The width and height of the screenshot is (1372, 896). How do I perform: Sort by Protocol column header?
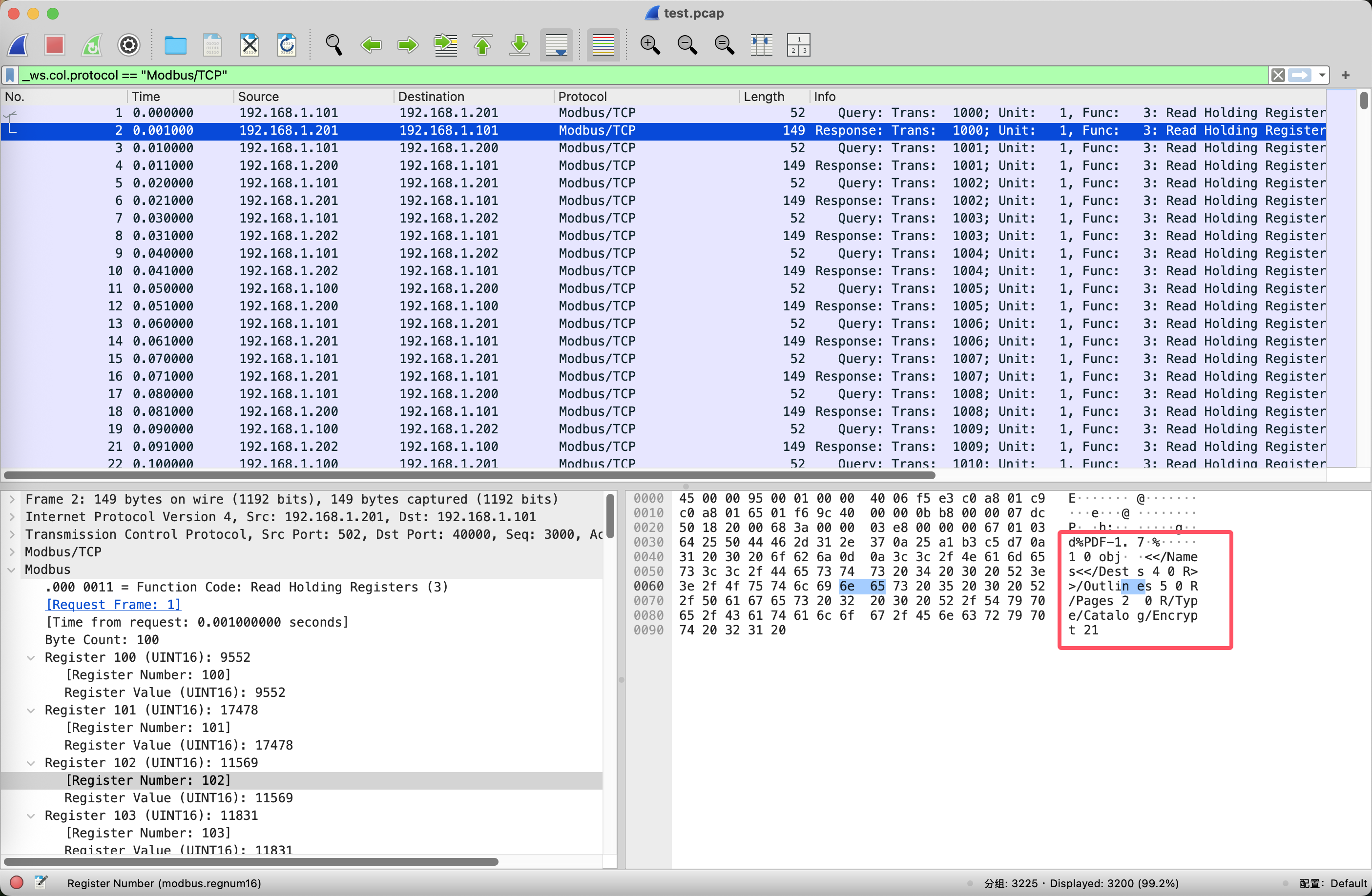[646, 96]
